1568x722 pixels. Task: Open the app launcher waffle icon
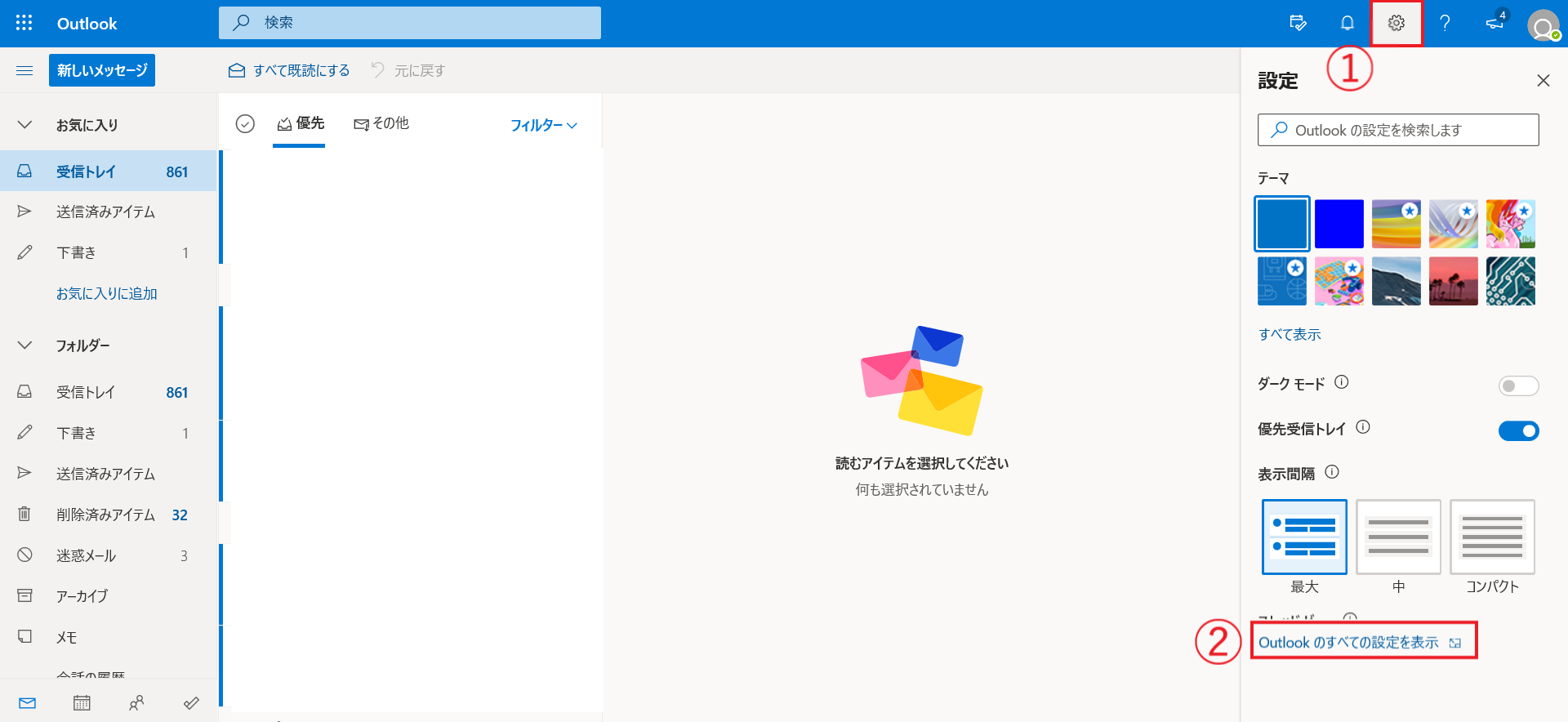pos(24,23)
